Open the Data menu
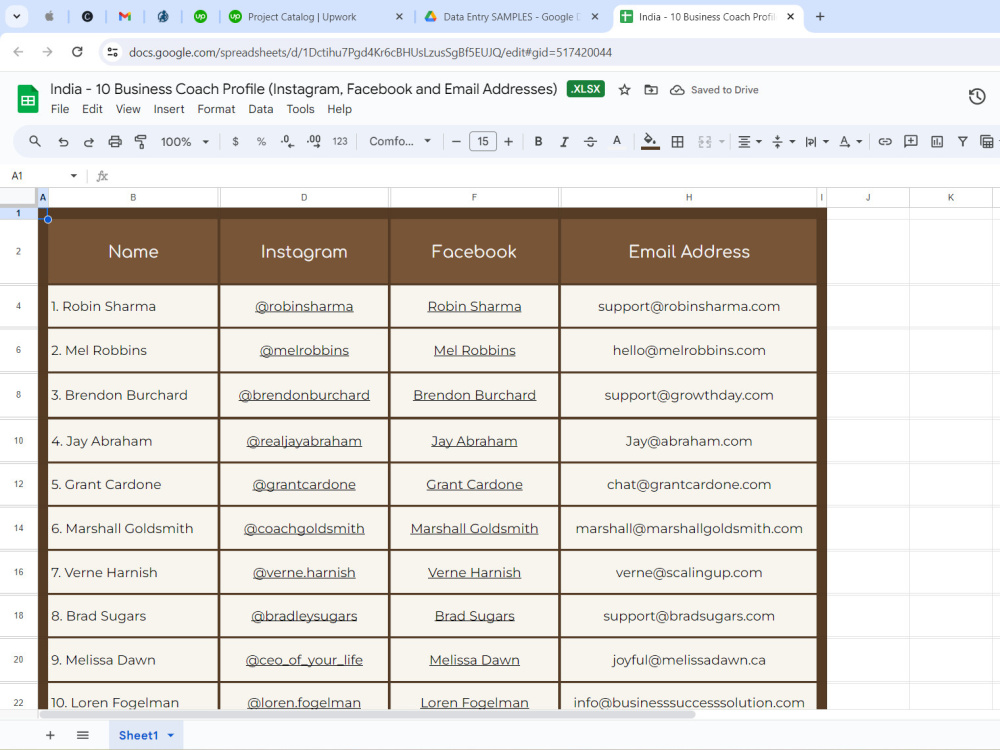 pyautogui.click(x=261, y=109)
